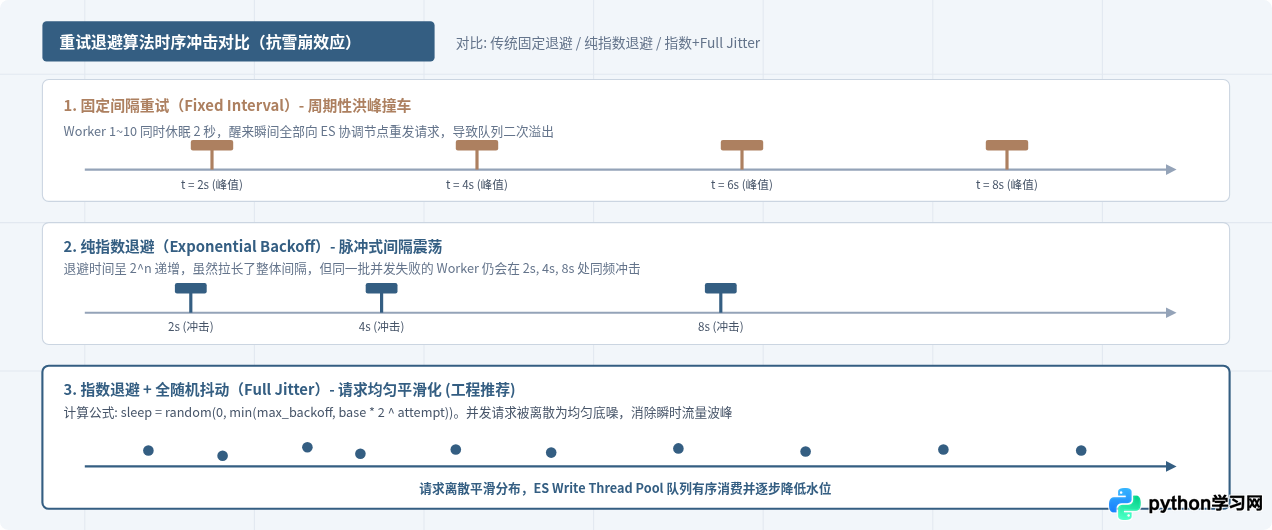The width and height of the screenshot is (1272, 530).
Task: Click the title banner 重试退避算法时序冲击对比
Action: pos(238,42)
